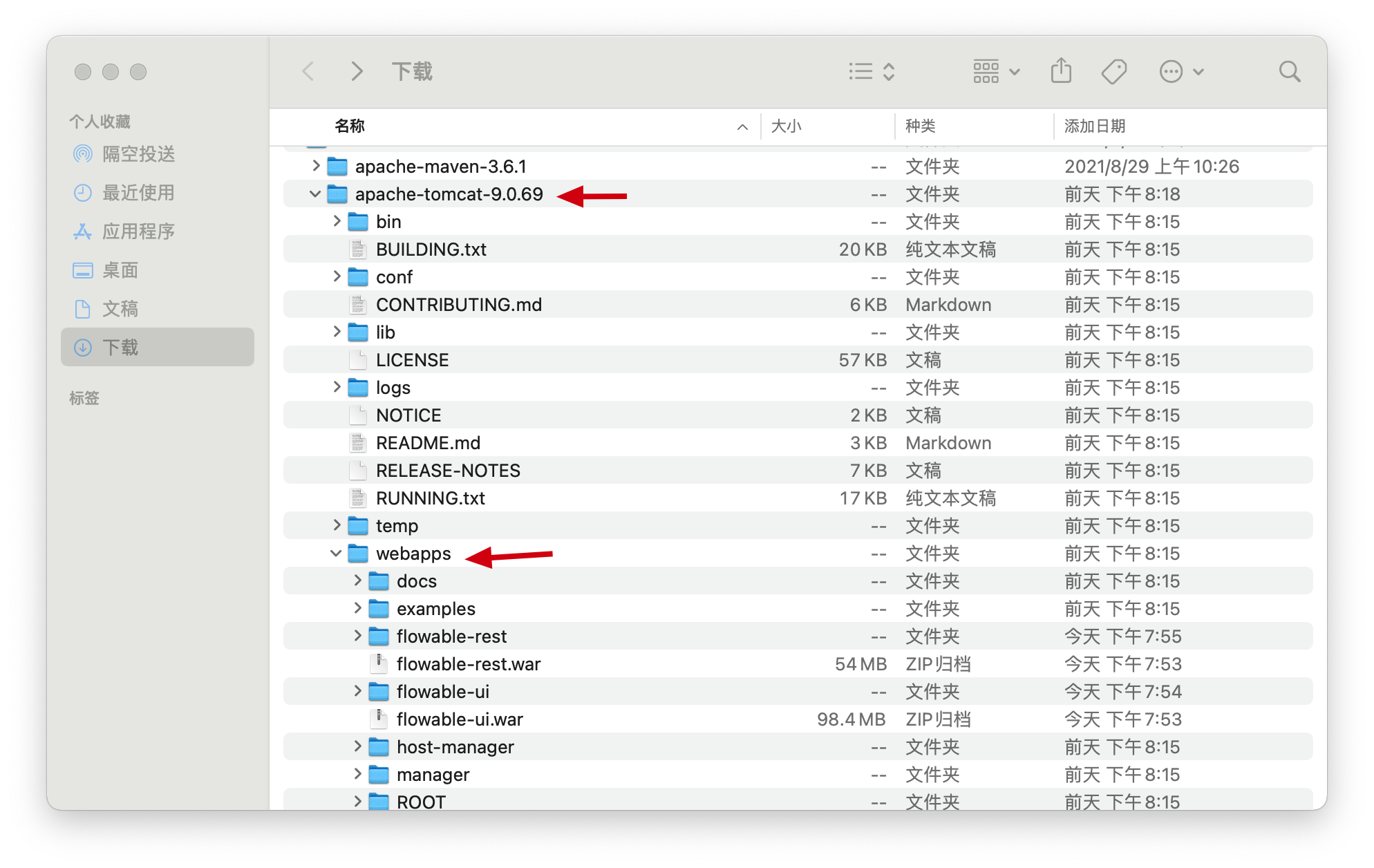The width and height of the screenshot is (1374, 868).
Task: Select 应用程序 in the sidebar
Action: tap(138, 232)
